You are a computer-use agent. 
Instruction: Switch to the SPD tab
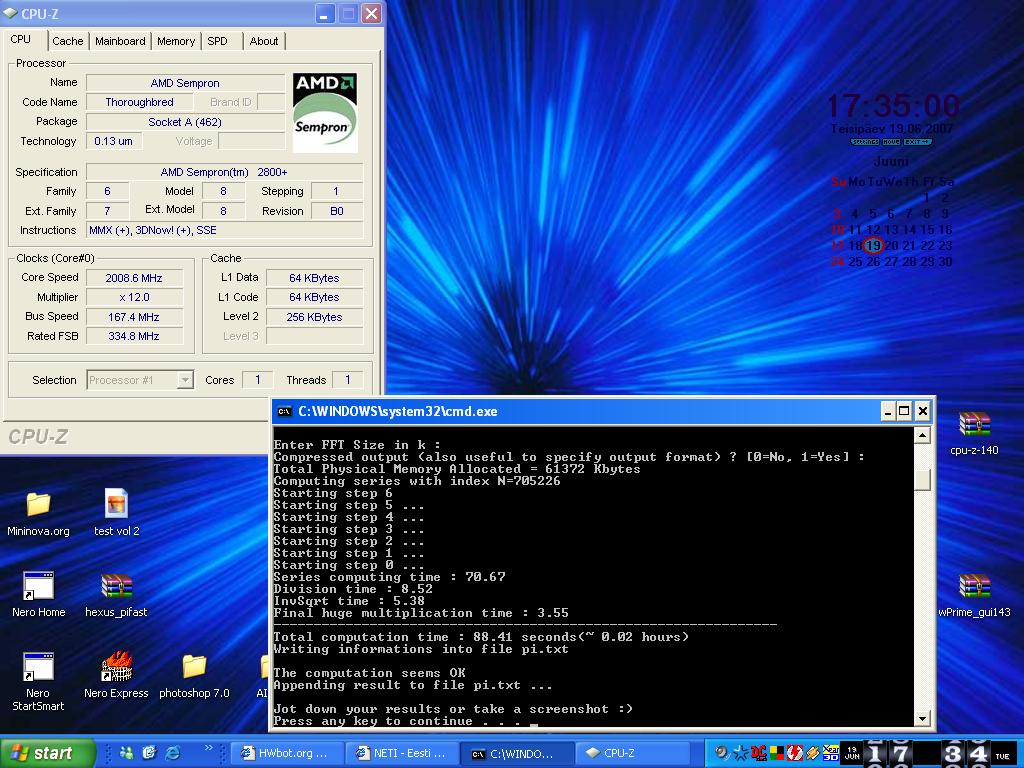[217, 41]
